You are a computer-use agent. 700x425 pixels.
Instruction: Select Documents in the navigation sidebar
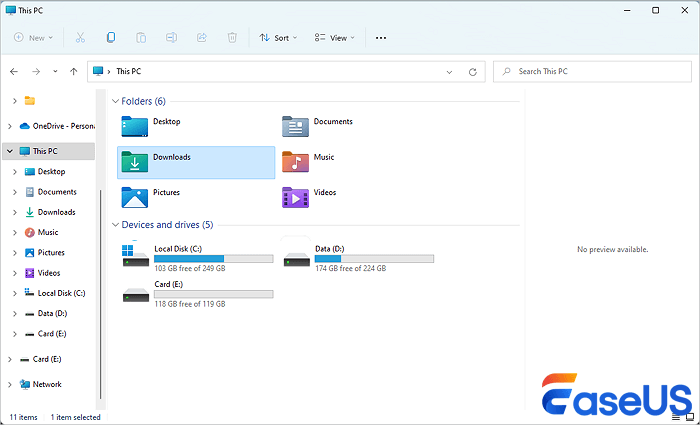coord(56,192)
